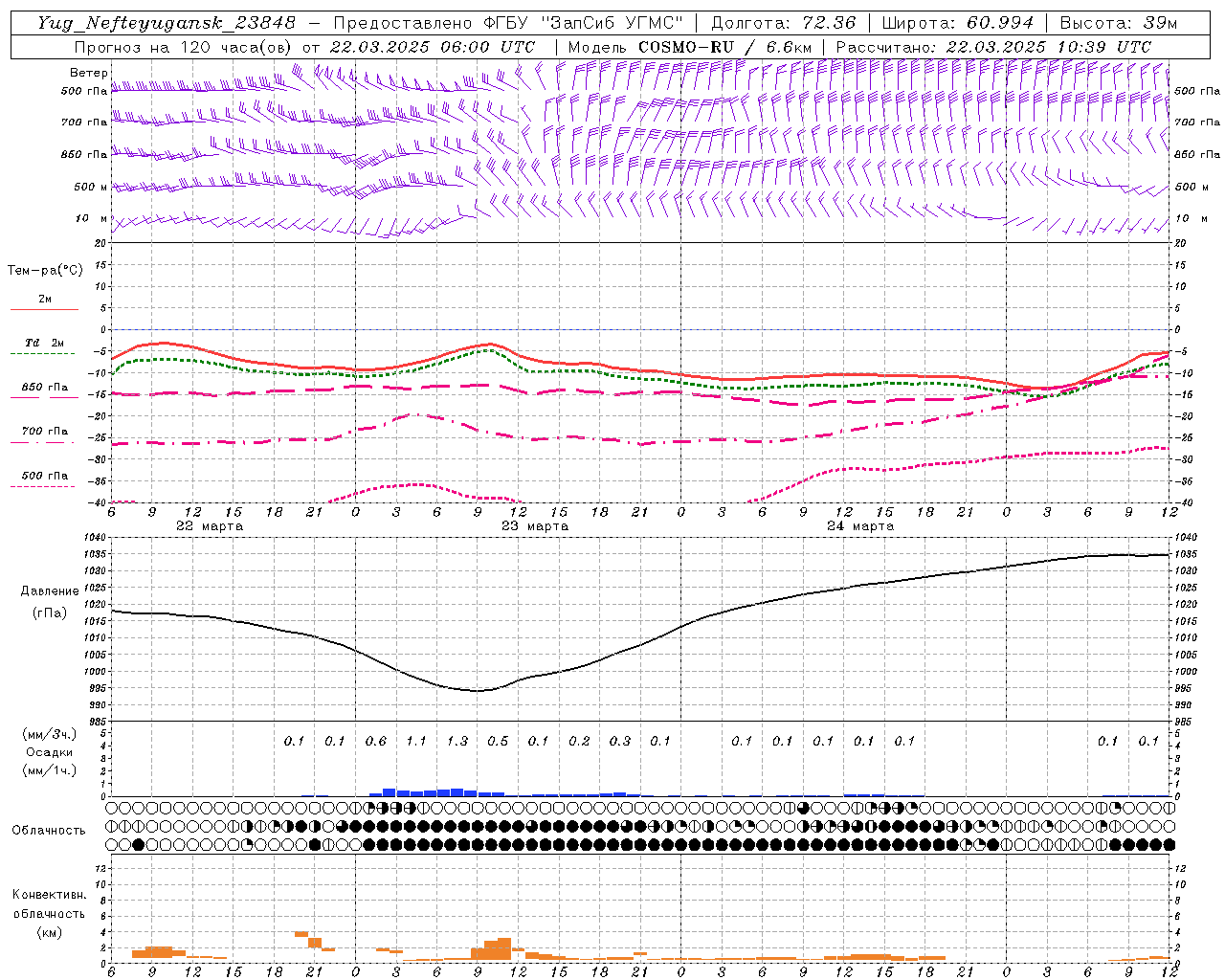Click the 850 гПа temperature legend label
This screenshot has width=1225, height=980.
[44, 388]
